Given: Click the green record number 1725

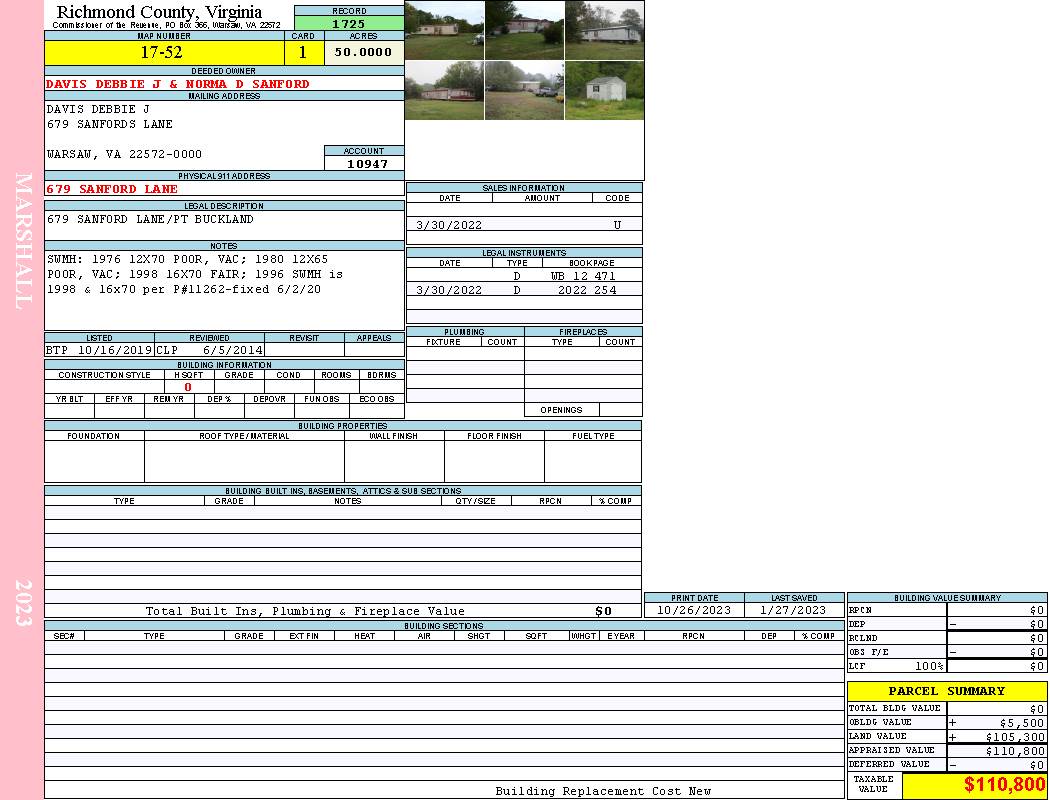Looking at the screenshot, I should coord(349,22).
